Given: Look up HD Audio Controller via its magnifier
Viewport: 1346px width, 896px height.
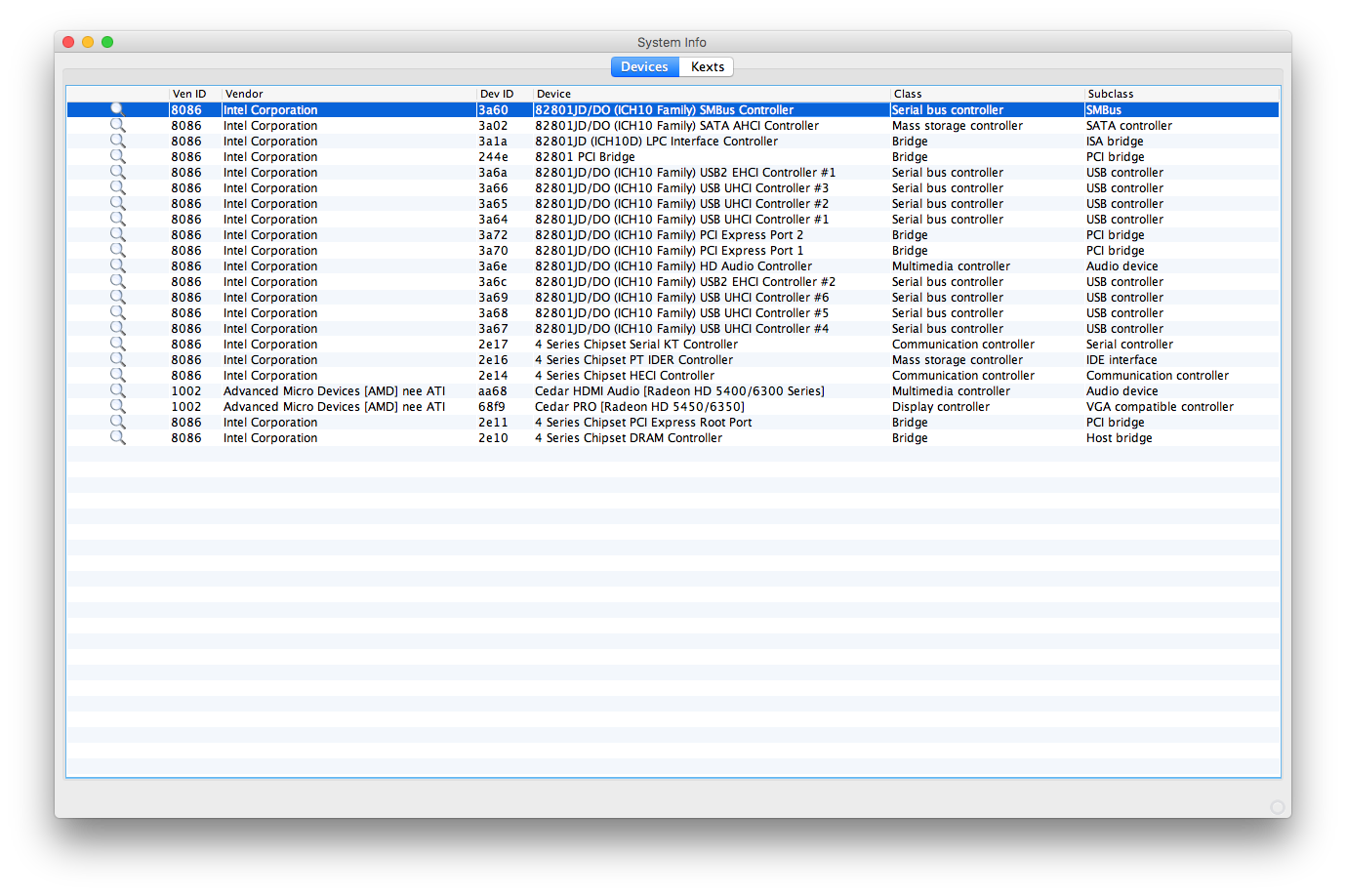Looking at the screenshot, I should [118, 266].
